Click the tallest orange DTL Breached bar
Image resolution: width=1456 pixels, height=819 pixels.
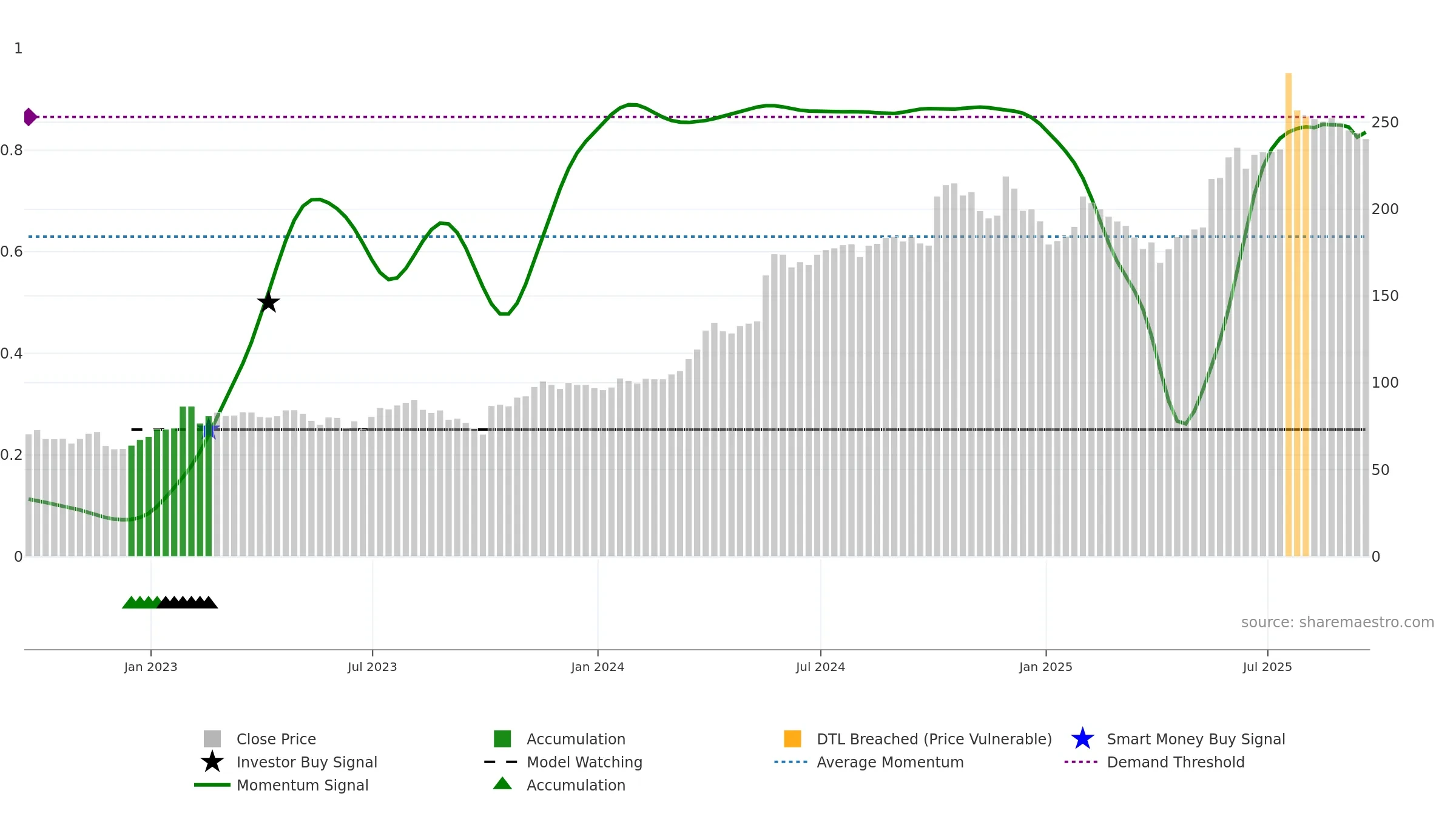pos(1289,314)
